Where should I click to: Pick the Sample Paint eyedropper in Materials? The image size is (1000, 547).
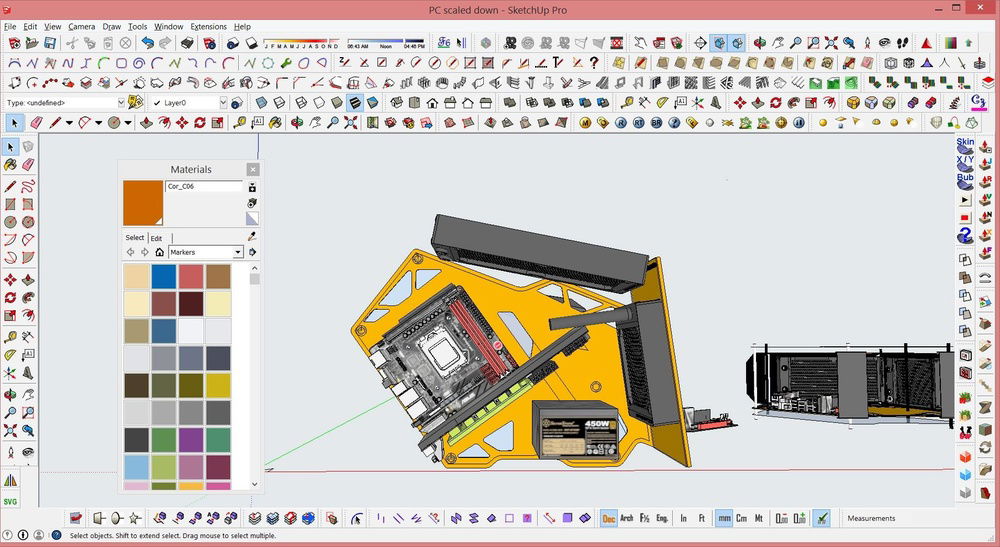pyautogui.click(x=252, y=236)
